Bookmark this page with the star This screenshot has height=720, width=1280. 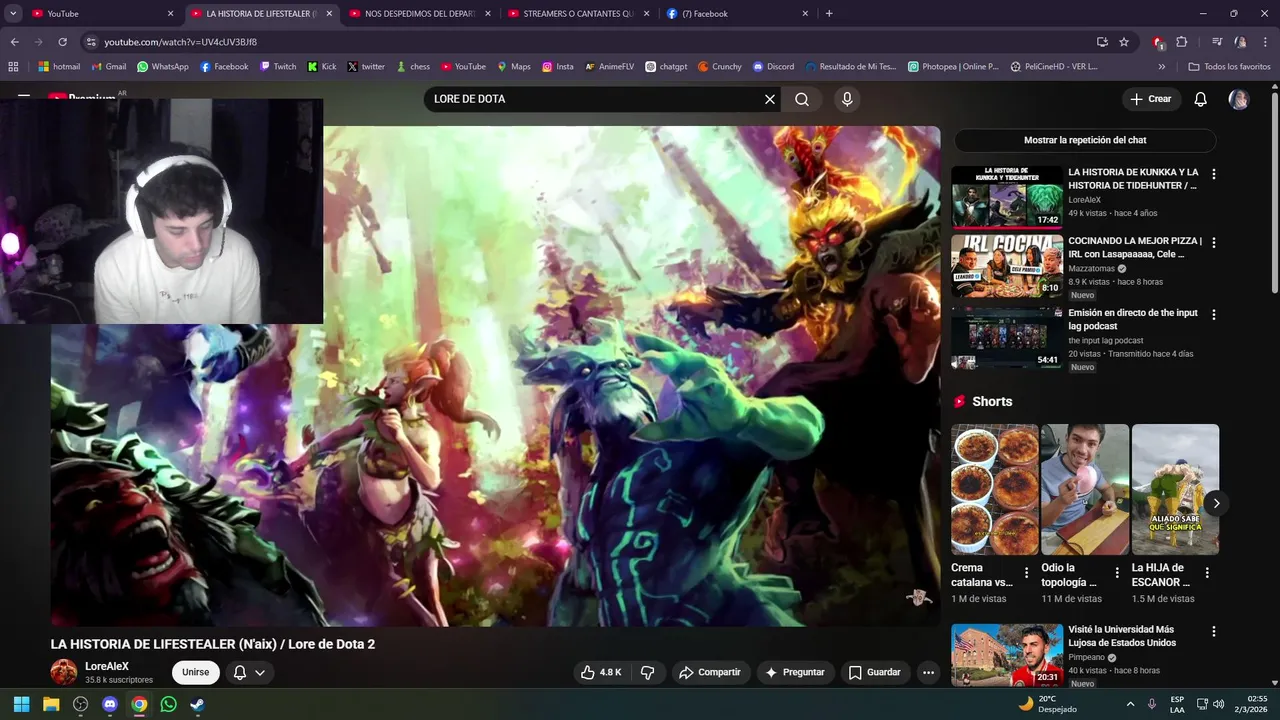(x=1124, y=42)
